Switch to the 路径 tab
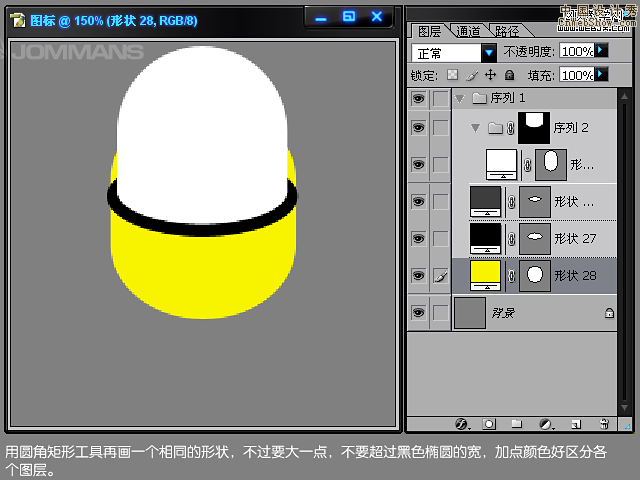 [x=507, y=31]
